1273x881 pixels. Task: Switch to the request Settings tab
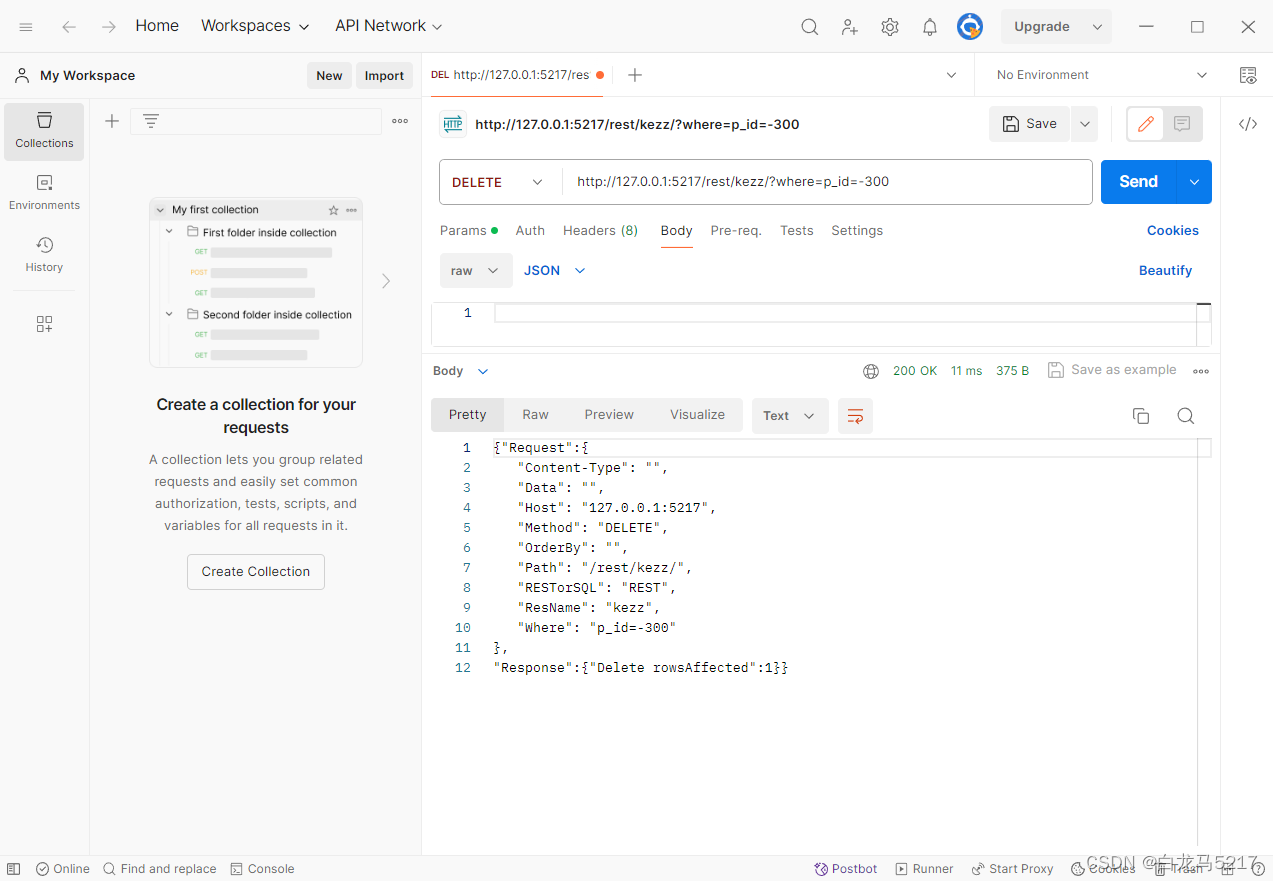(857, 231)
